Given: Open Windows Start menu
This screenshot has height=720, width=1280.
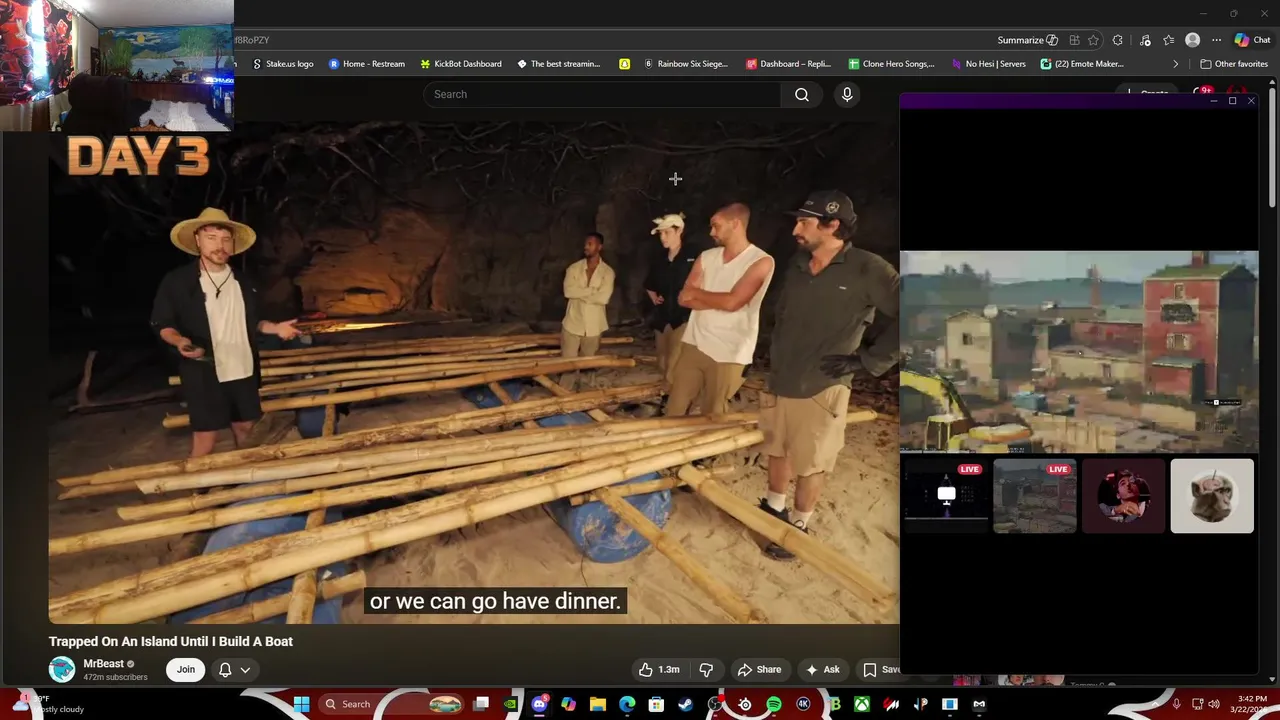Looking at the screenshot, I should pyautogui.click(x=301, y=704).
